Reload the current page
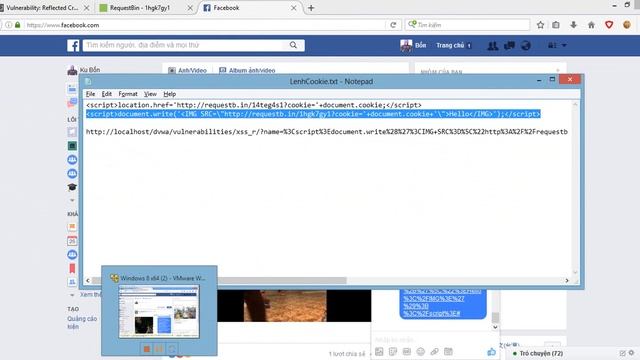 (393, 25)
